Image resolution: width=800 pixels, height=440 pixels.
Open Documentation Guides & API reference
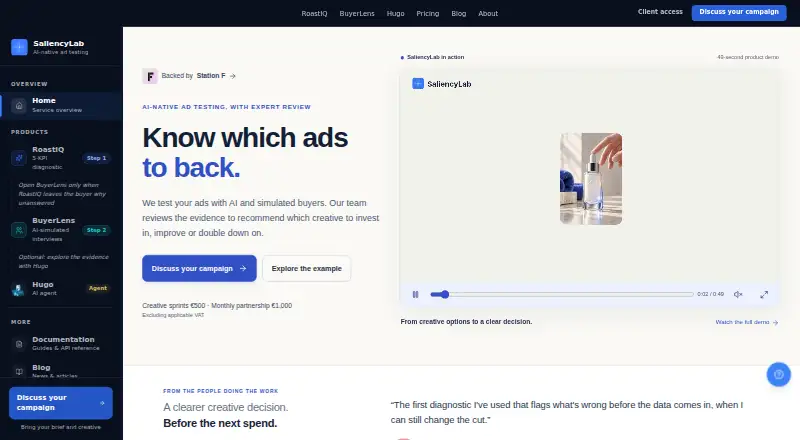click(61, 344)
